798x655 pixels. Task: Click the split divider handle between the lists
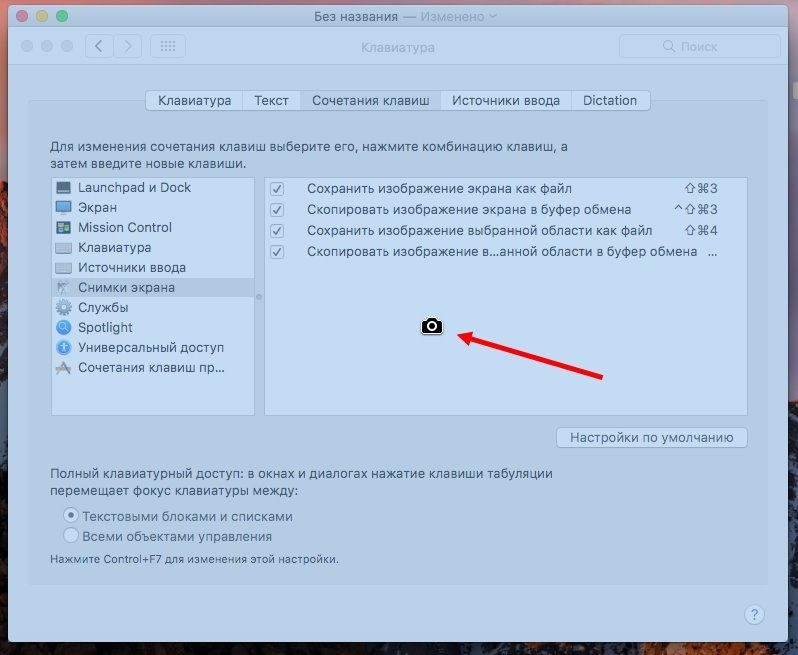click(x=259, y=297)
